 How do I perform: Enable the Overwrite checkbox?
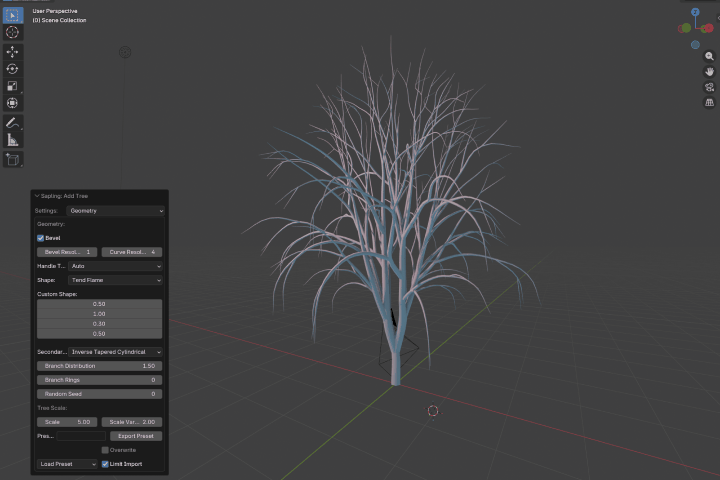pos(105,450)
